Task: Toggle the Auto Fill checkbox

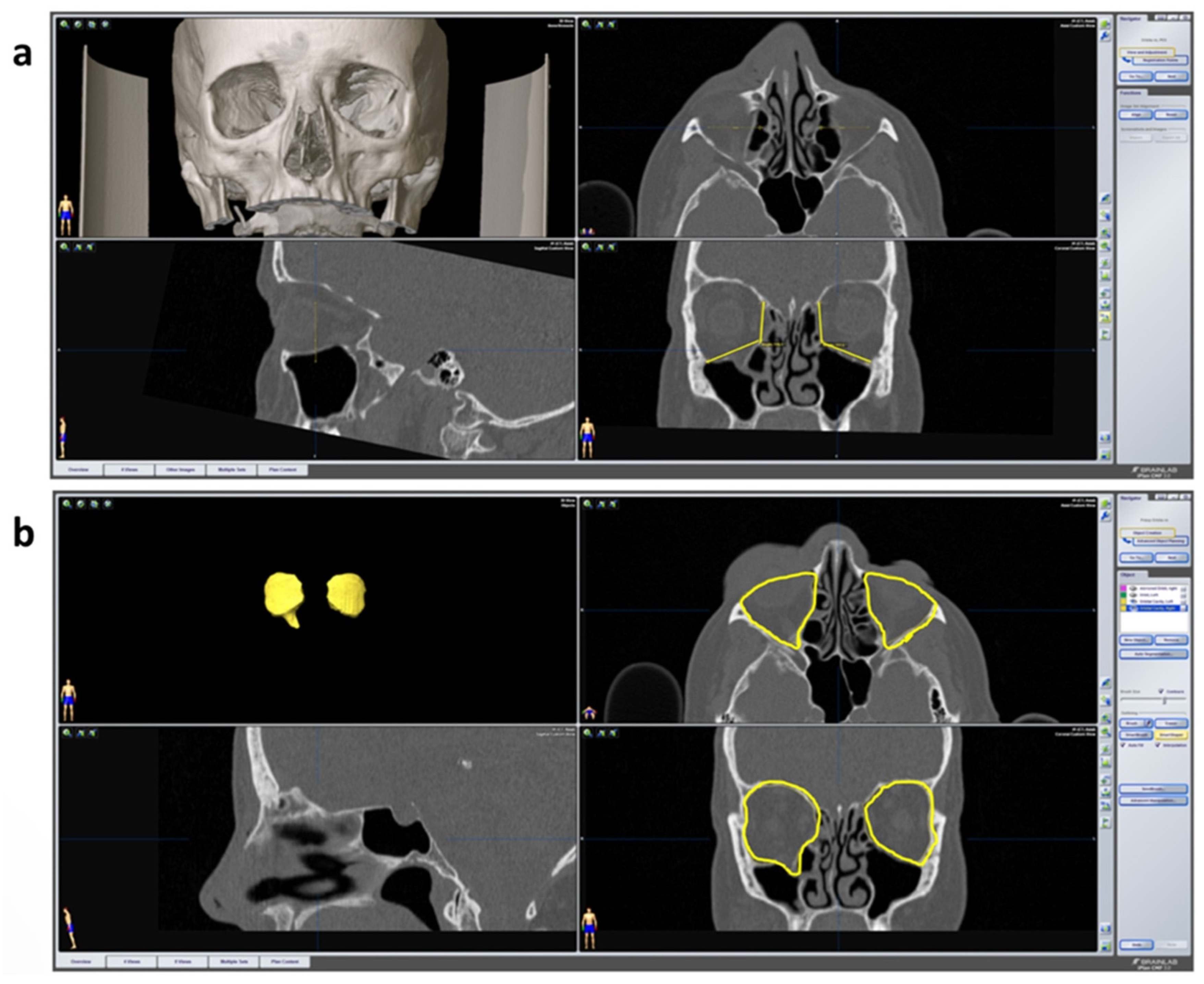Action: [x=1123, y=746]
